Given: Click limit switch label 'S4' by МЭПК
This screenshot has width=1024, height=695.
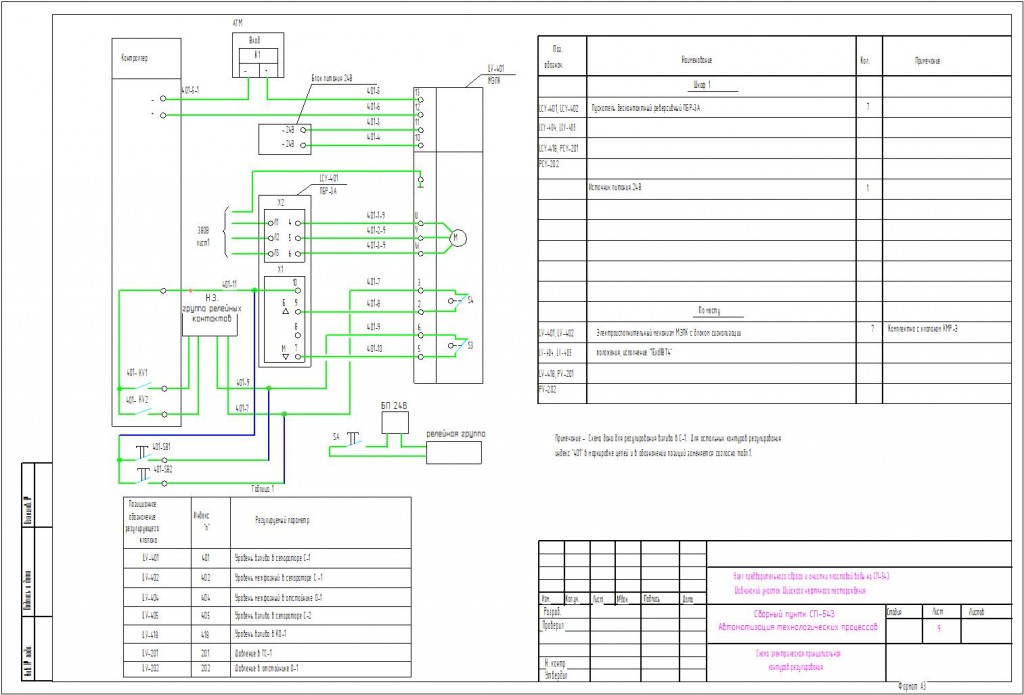Looking at the screenshot, I should [x=470, y=300].
